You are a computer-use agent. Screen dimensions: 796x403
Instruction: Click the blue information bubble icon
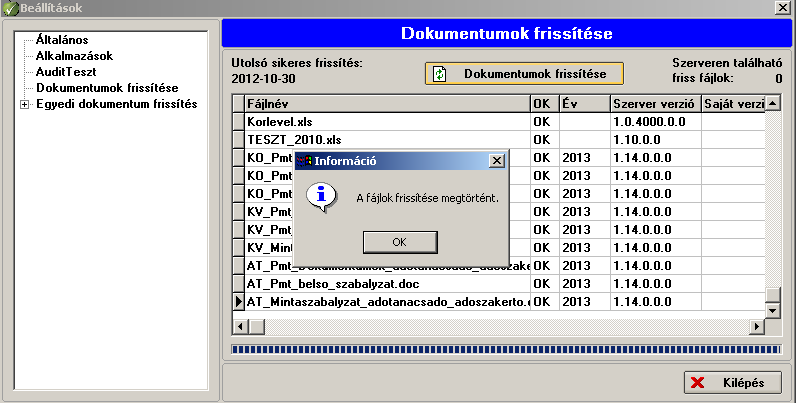click(322, 197)
